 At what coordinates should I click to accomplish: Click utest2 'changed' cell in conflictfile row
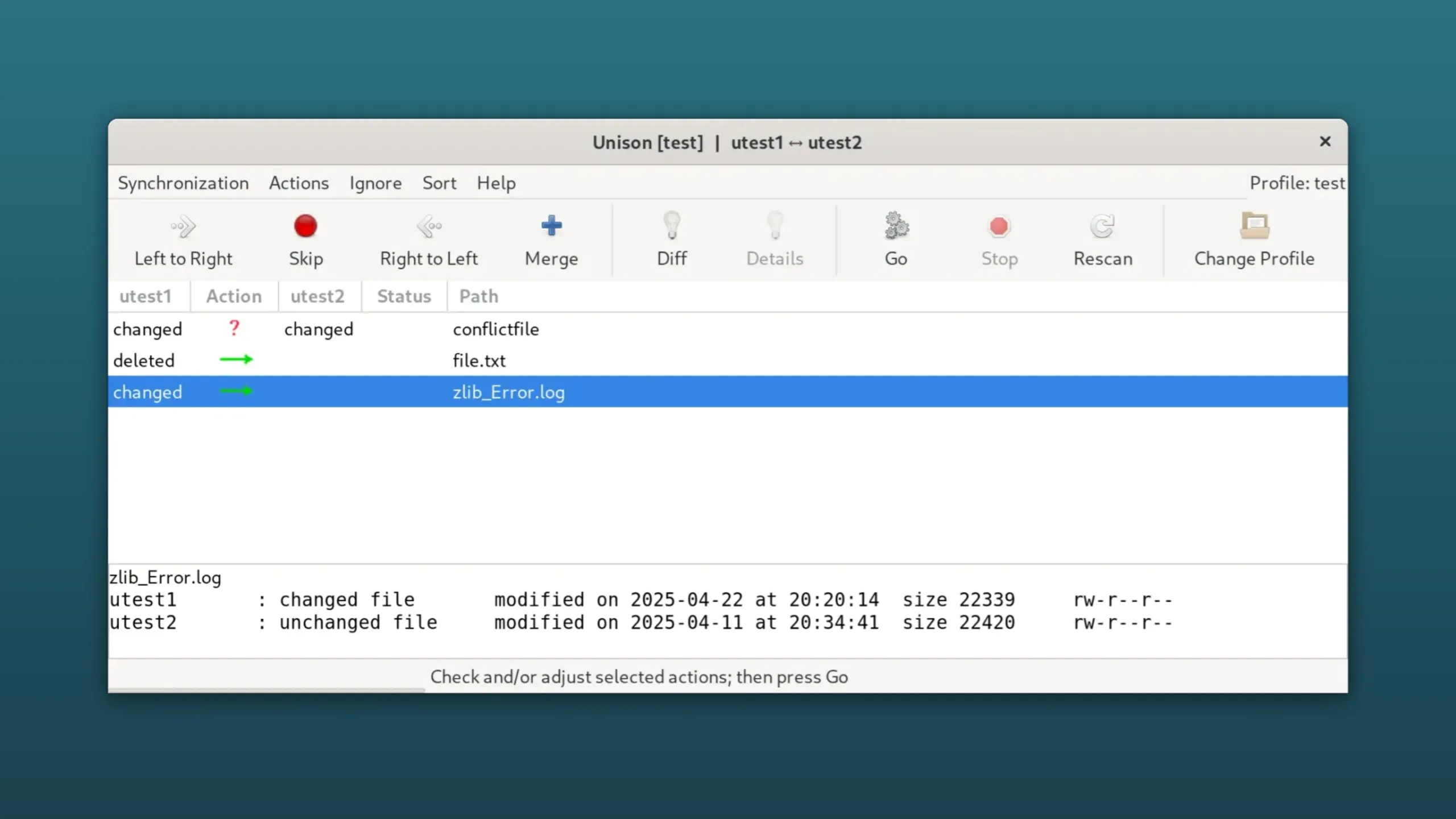318,329
